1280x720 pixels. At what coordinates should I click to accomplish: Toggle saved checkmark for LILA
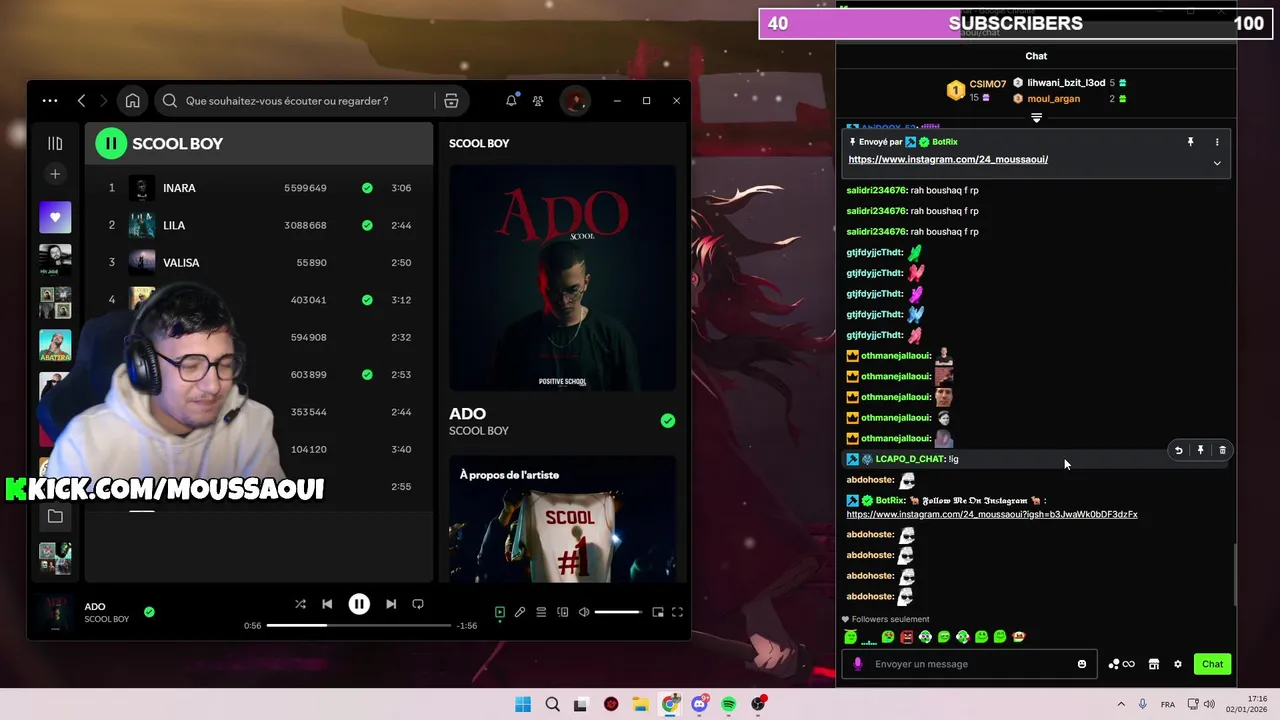click(367, 225)
